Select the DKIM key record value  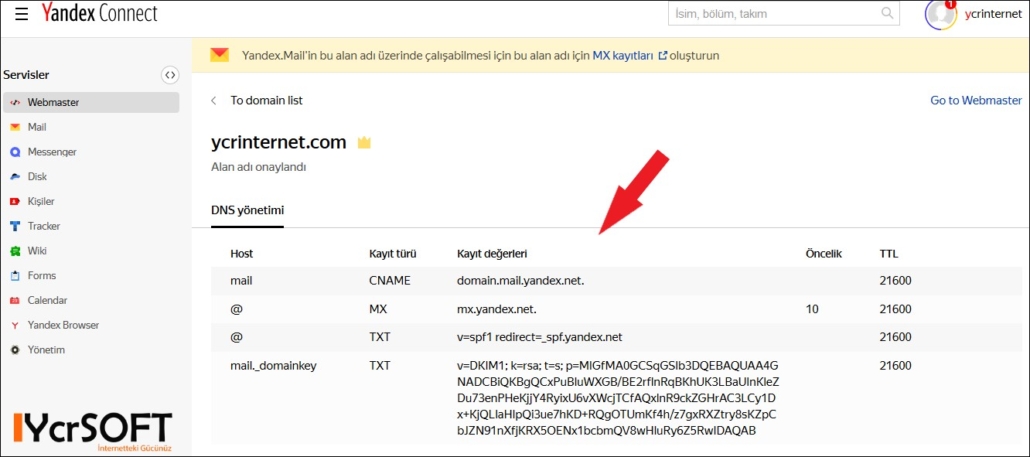[x=617, y=399]
